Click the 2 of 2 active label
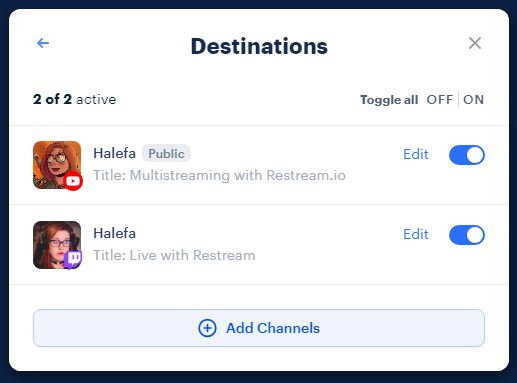 click(75, 99)
